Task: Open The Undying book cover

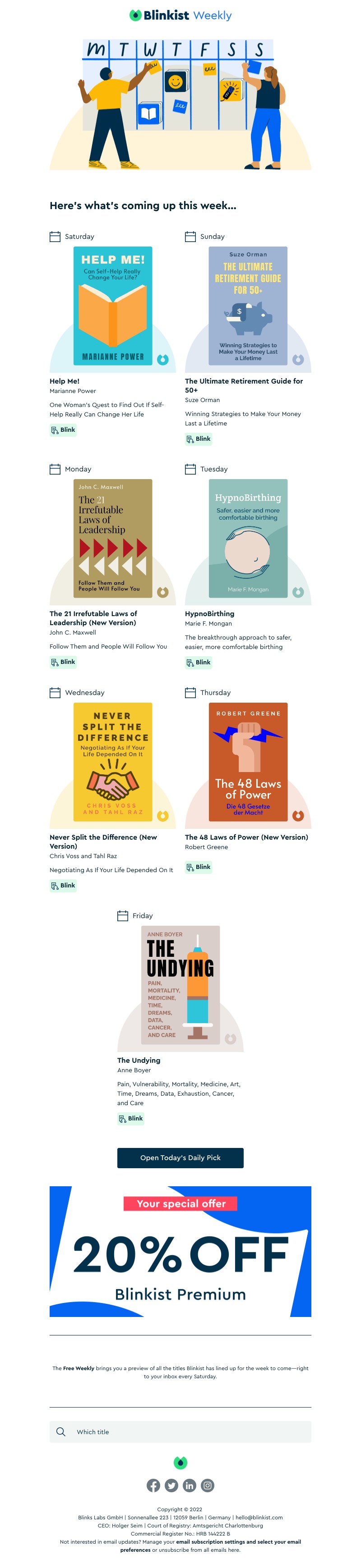Action: pos(180,985)
